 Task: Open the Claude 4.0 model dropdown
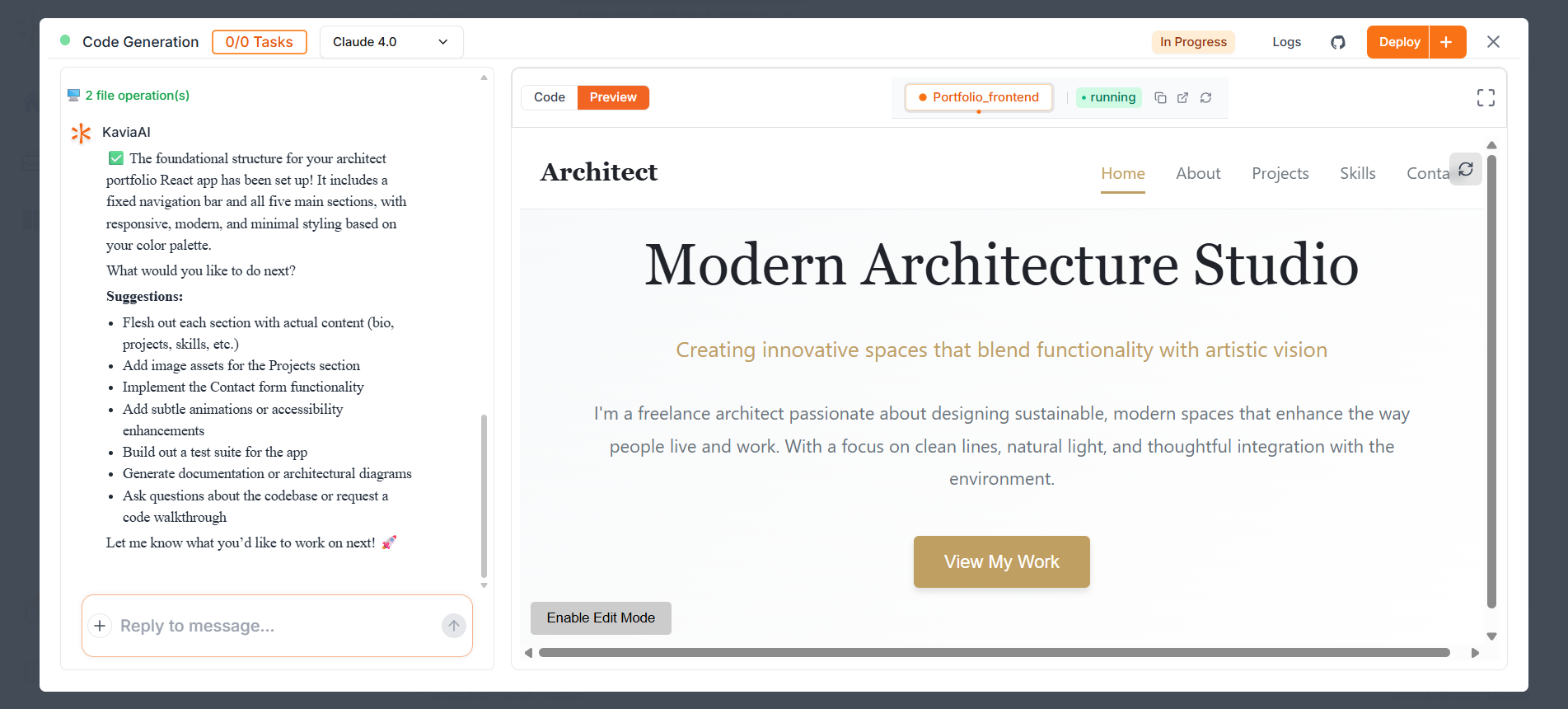[x=391, y=42]
